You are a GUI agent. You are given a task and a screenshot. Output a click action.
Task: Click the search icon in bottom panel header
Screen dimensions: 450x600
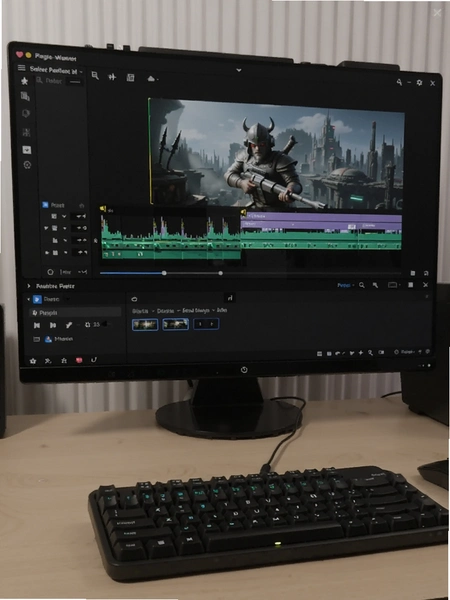point(362,285)
